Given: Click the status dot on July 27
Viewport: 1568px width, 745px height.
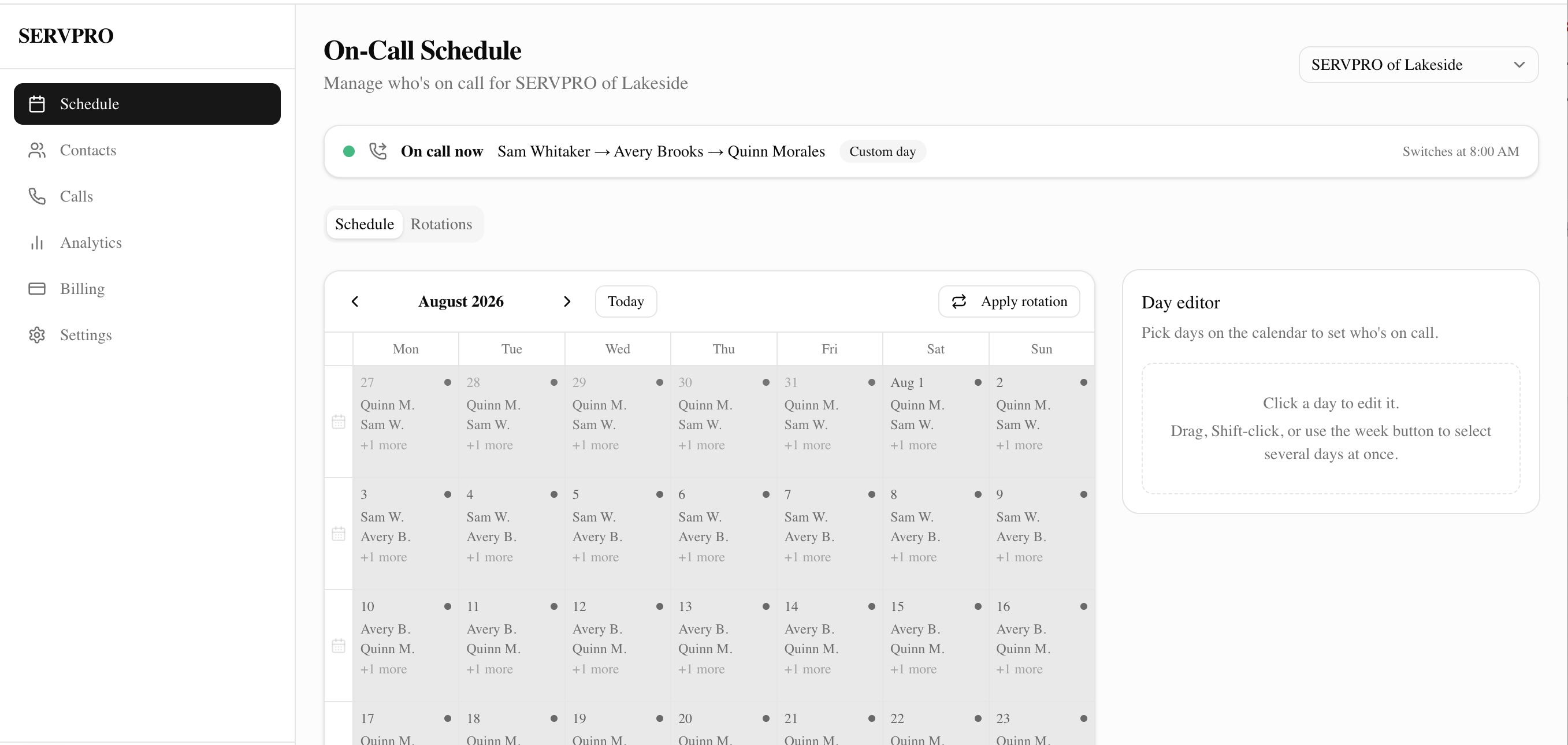Looking at the screenshot, I should 447,382.
